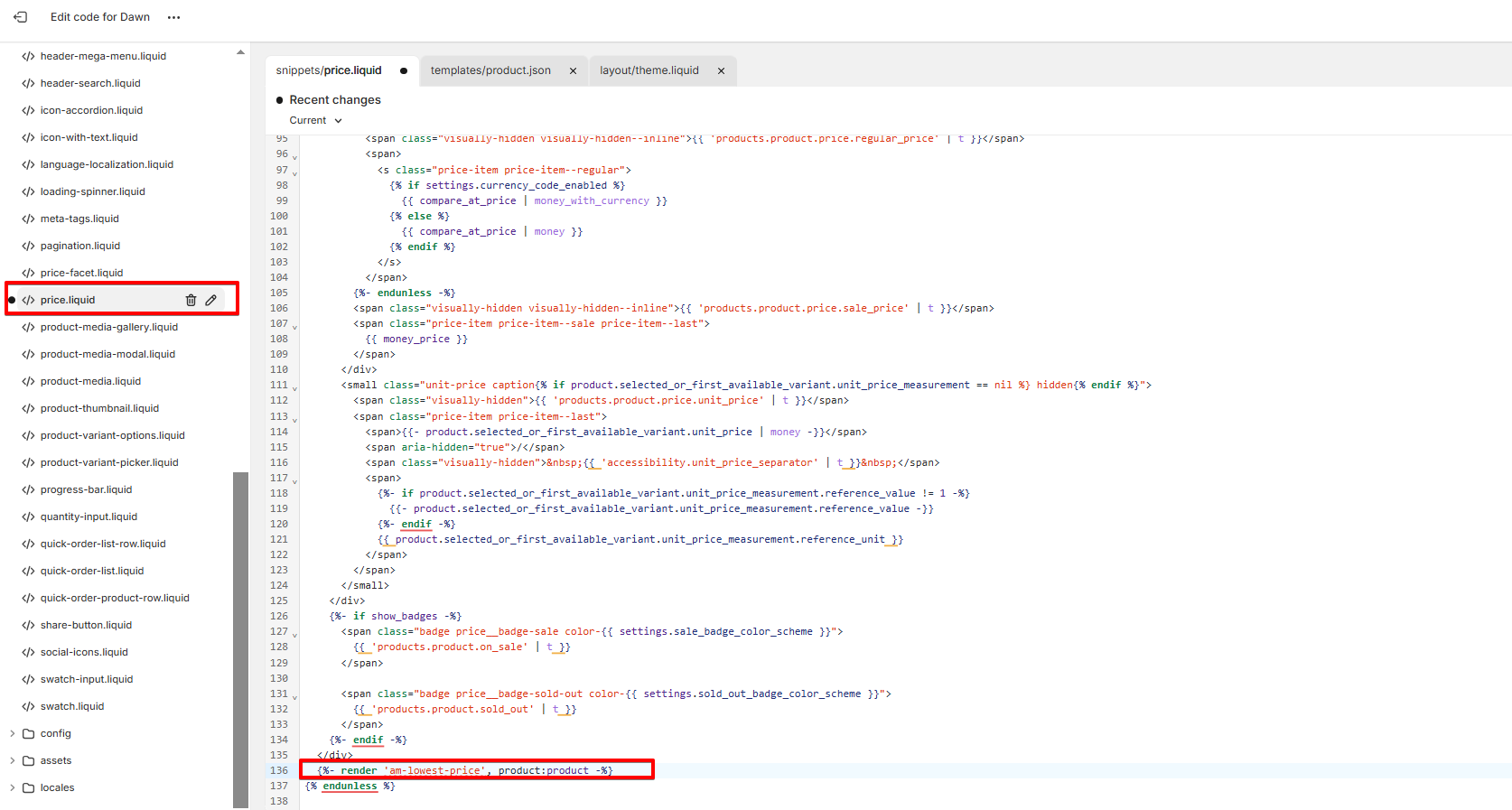Close the layout/theme.liquid tab
This screenshot has width=1512, height=810.
(721, 70)
